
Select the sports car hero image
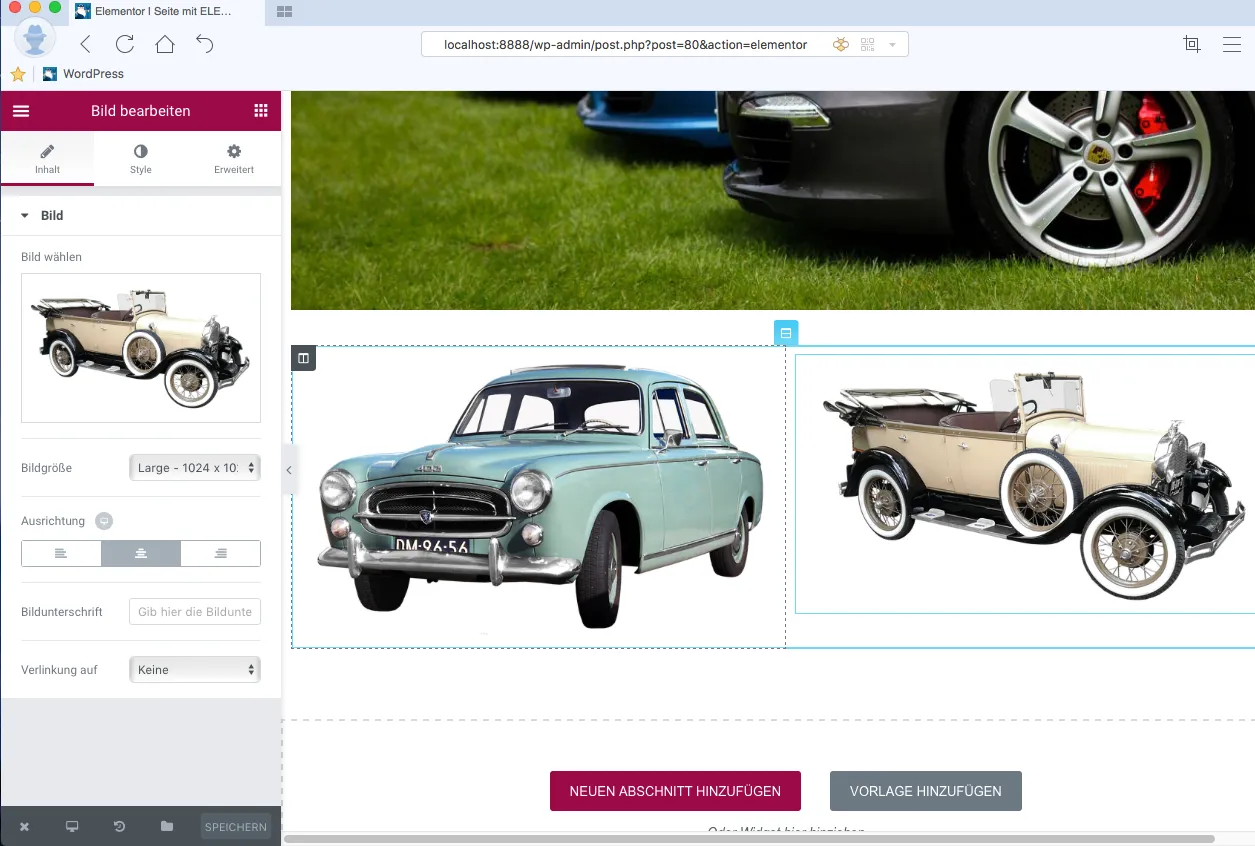click(773, 200)
